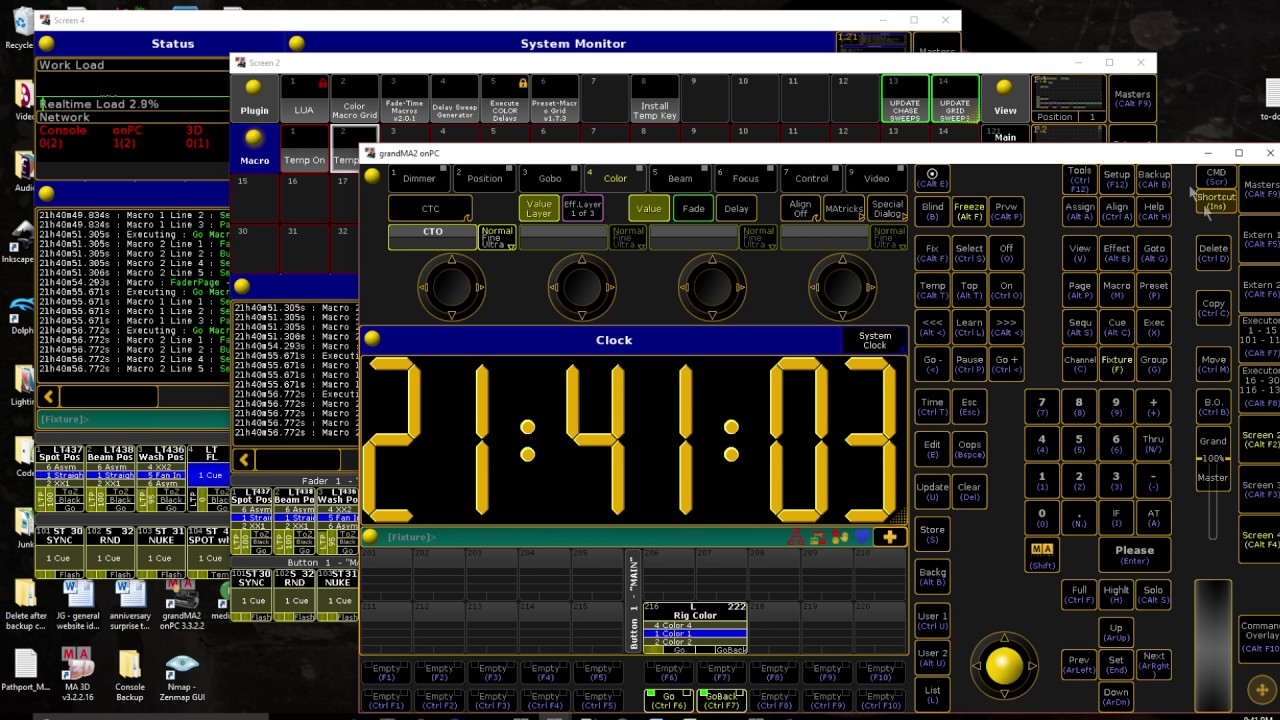The width and height of the screenshot is (1280, 720).
Task: Open the Normal/Fine/Ultra resolution dropdown beside CTO
Action: [x=497, y=238]
